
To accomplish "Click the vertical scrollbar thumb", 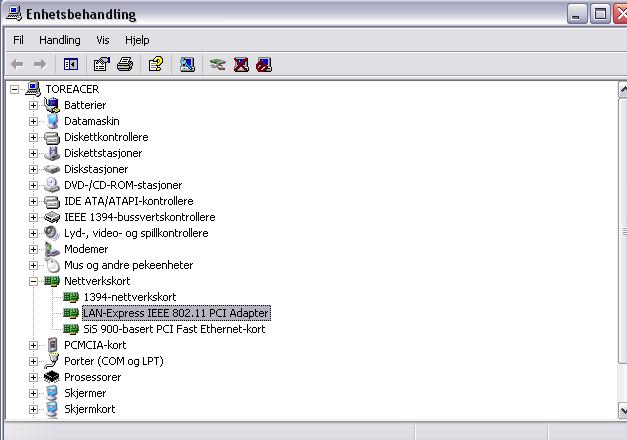I will (x=623, y=231).
